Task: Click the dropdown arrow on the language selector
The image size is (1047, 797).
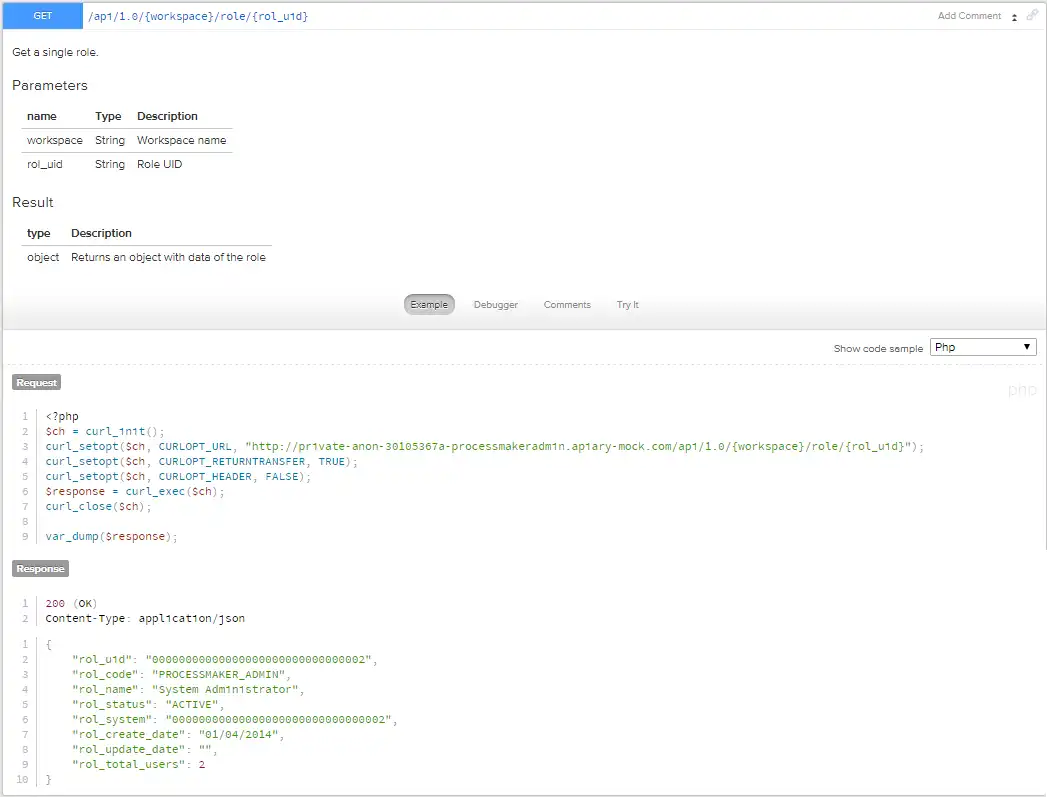Action: coord(1025,346)
